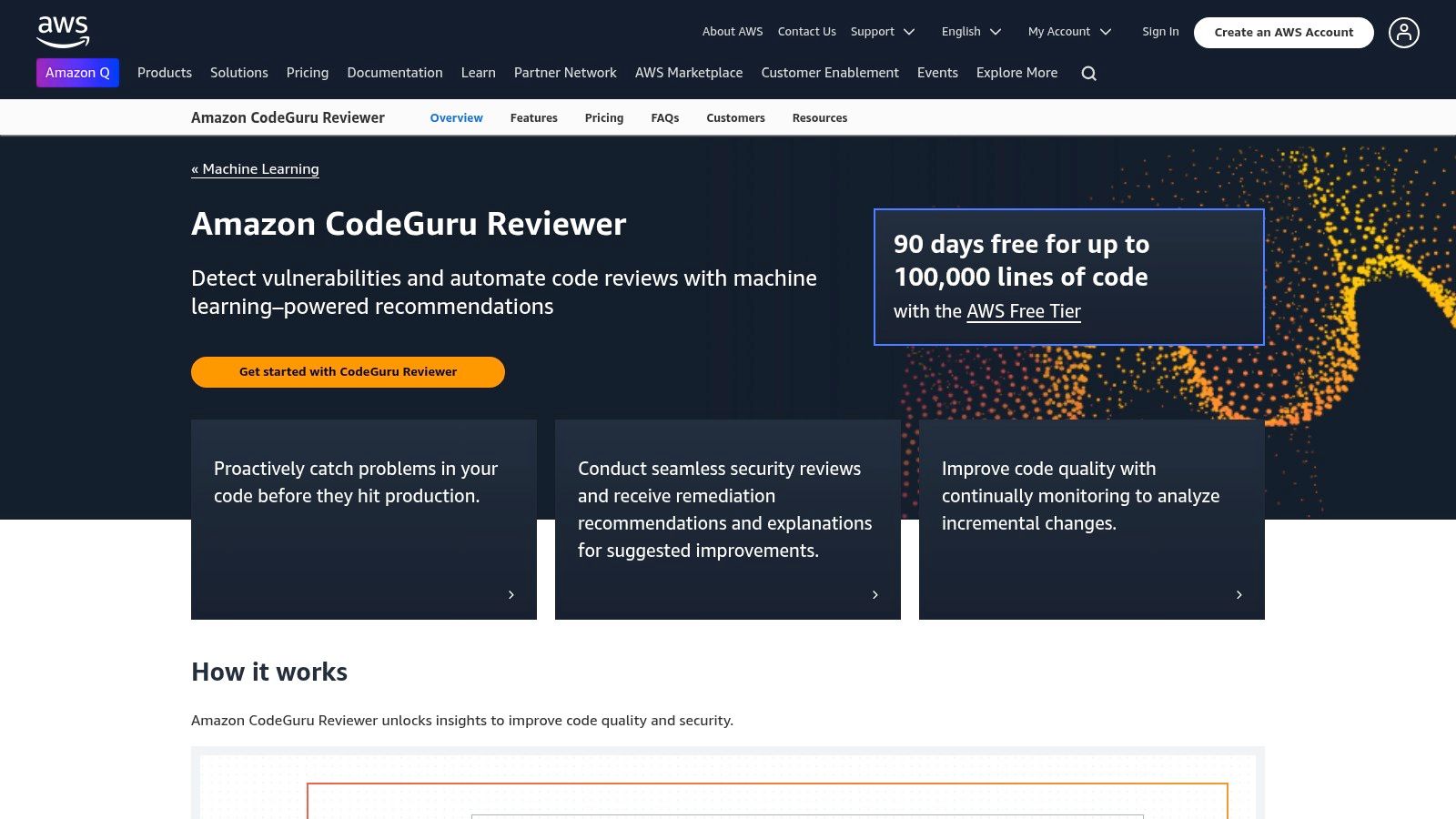The width and height of the screenshot is (1456, 819).
Task: Switch to the FAQs tab
Action: pos(665,118)
